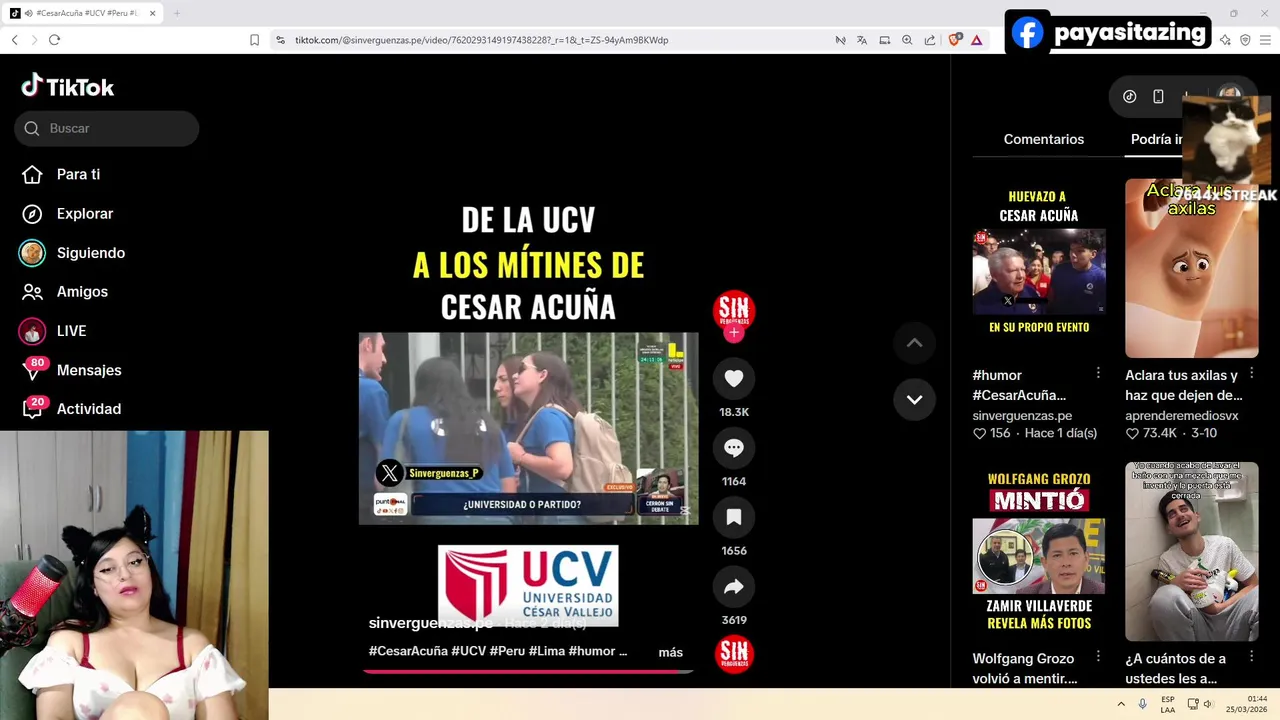Image resolution: width=1280 pixels, height=720 pixels.
Task: Share the video using the arrow icon
Action: coord(734,587)
